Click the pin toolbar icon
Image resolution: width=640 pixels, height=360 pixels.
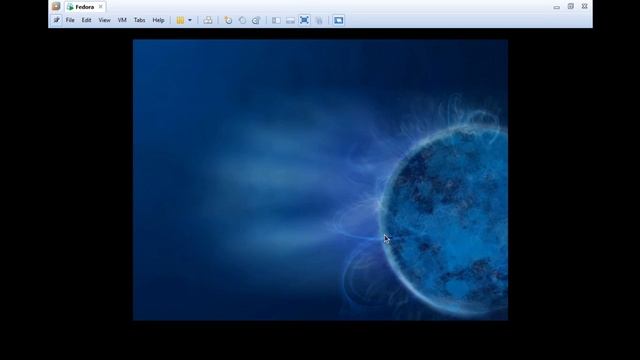pyautogui.click(x=56, y=20)
